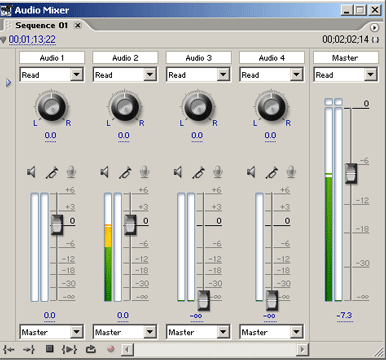Open Audio 3 output assignment dropdown
Image resolution: width=386 pixels, height=360 pixels.
[223, 332]
